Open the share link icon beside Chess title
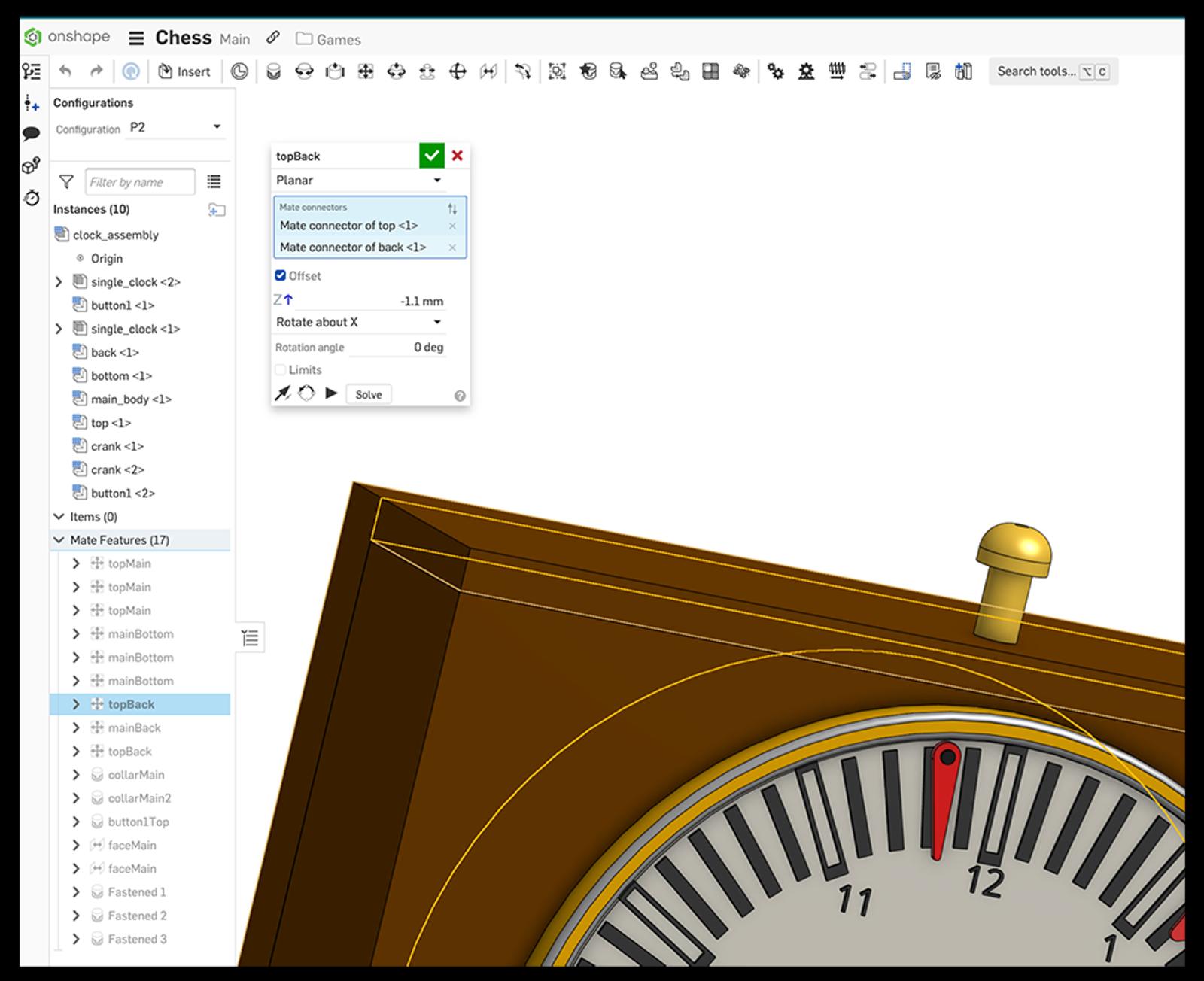 tap(272, 38)
